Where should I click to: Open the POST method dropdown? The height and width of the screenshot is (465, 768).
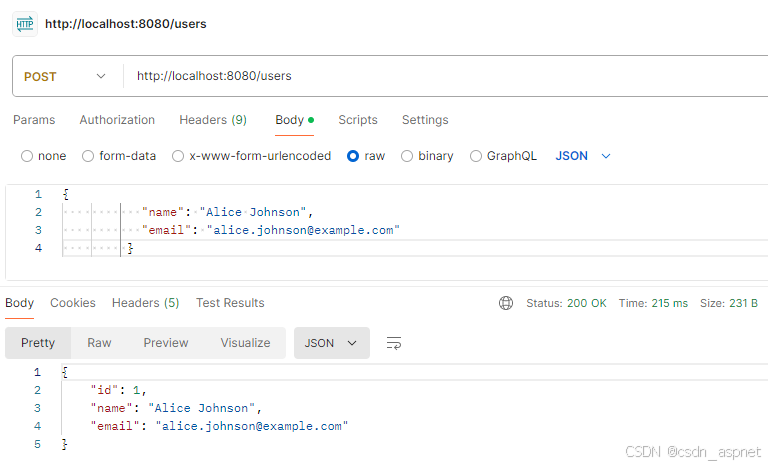(65, 76)
